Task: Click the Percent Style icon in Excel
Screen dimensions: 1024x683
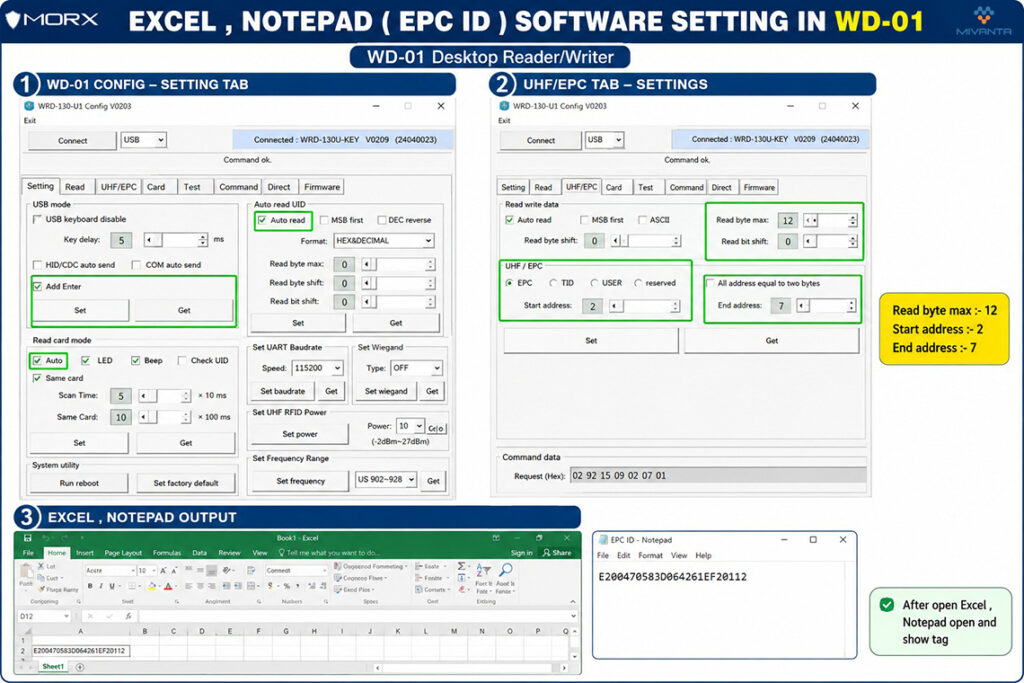Action: 286,586
